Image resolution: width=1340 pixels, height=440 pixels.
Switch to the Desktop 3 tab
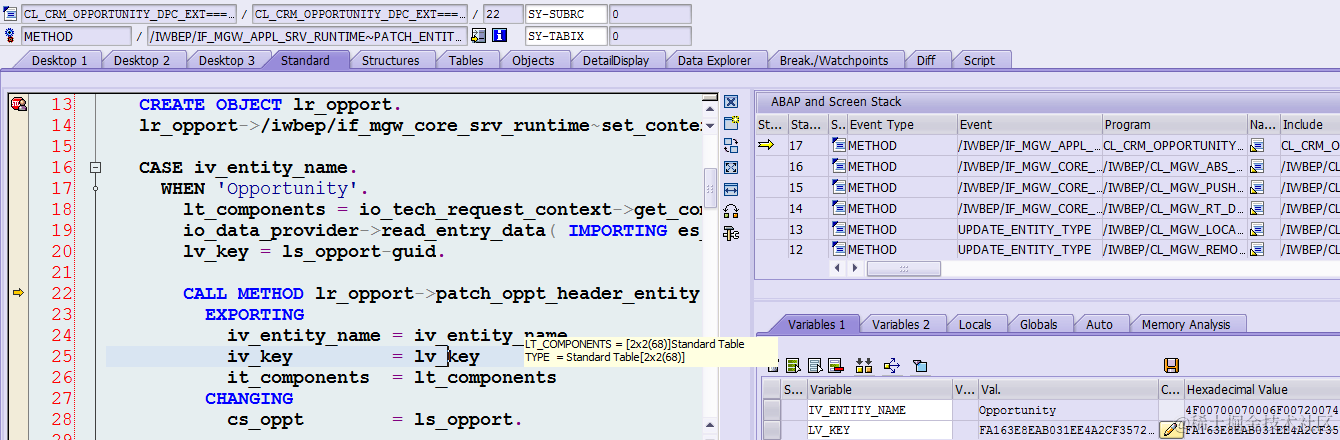[x=227, y=60]
